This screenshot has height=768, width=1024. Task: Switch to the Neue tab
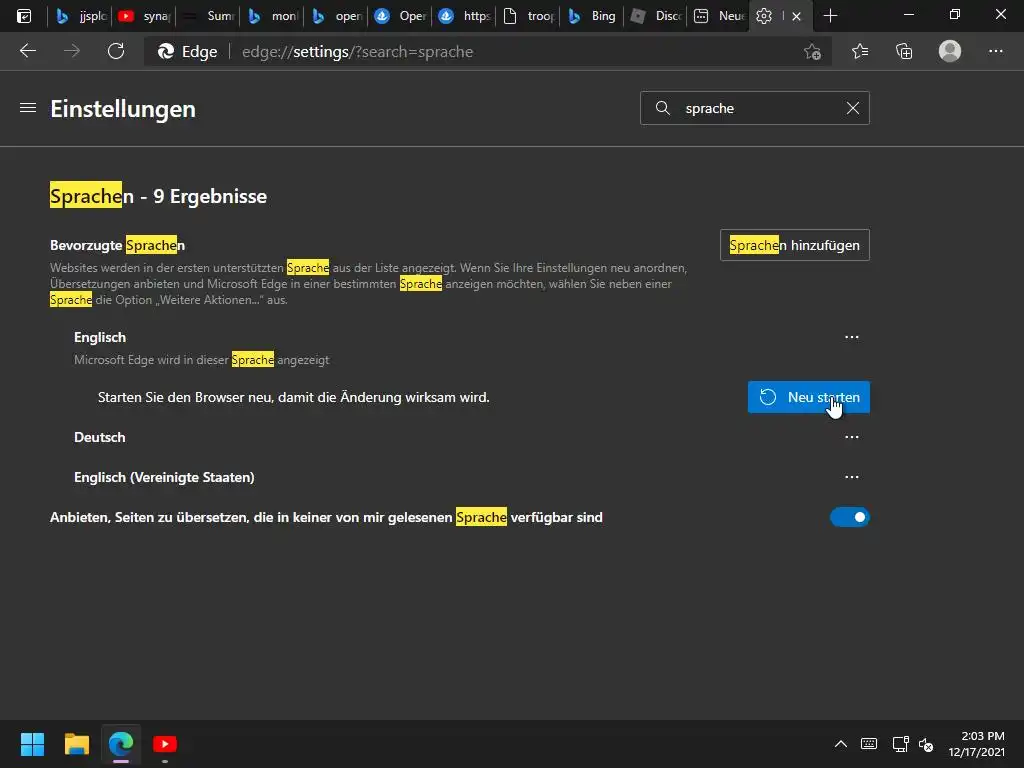click(719, 16)
